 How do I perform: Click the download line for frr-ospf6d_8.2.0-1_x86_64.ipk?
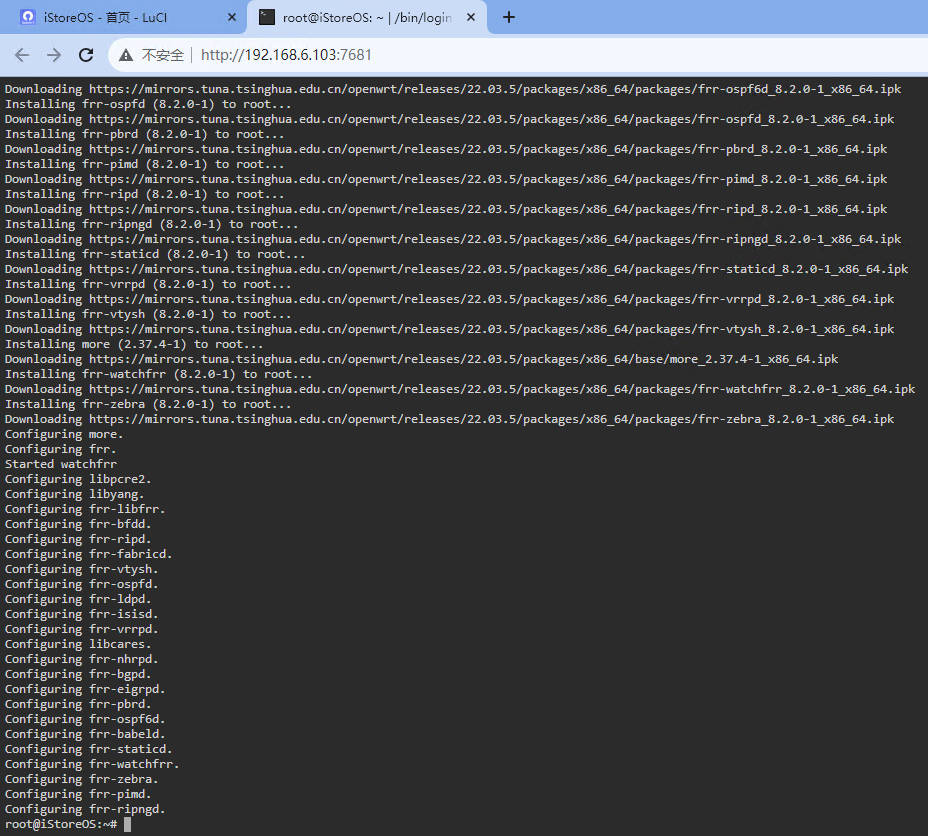(453, 89)
